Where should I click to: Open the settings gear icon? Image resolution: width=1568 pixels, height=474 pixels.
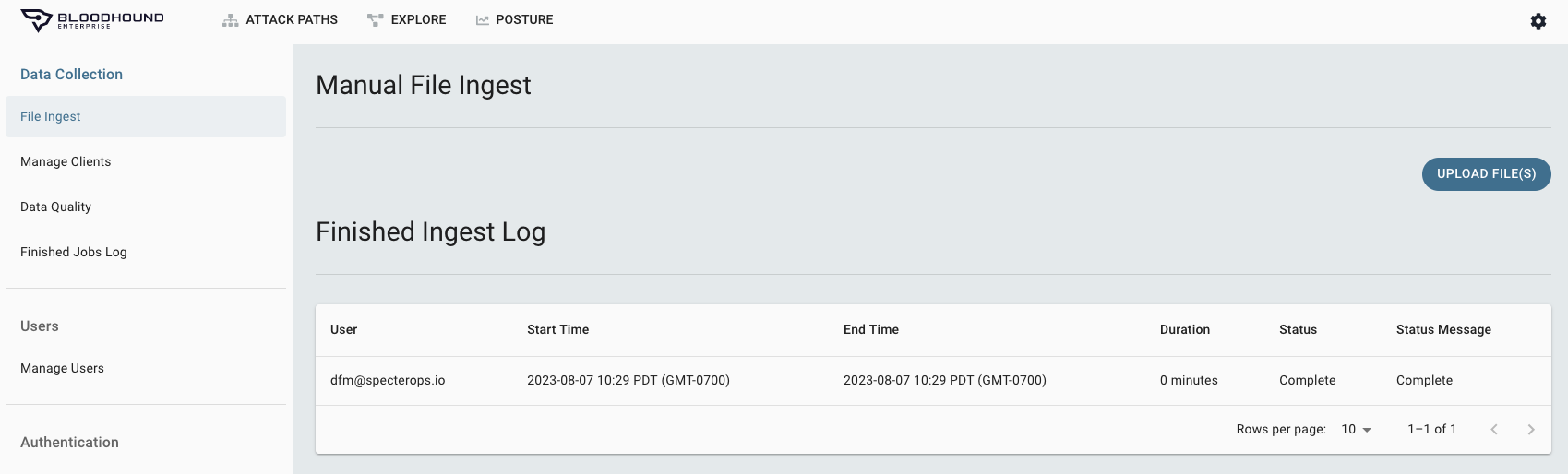pyautogui.click(x=1538, y=21)
